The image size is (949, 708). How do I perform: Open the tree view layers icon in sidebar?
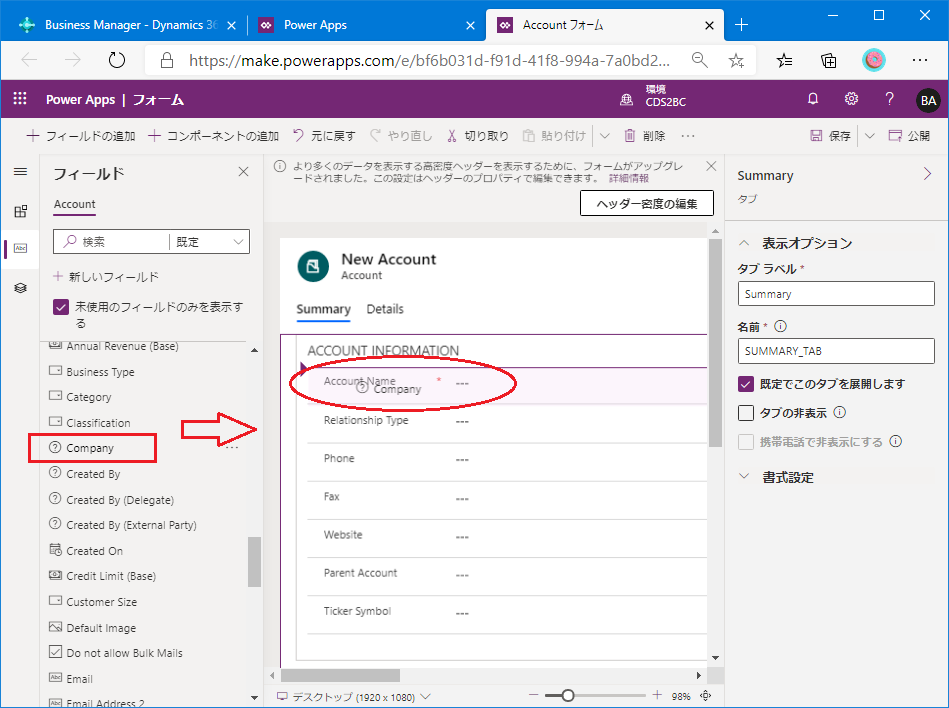pos(20,288)
